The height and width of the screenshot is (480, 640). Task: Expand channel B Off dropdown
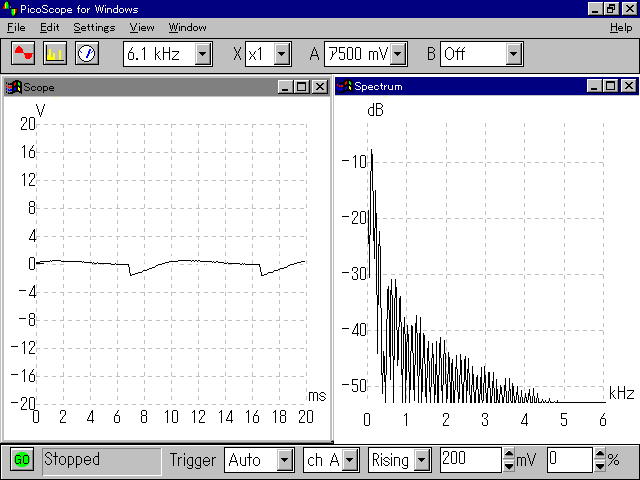click(513, 54)
